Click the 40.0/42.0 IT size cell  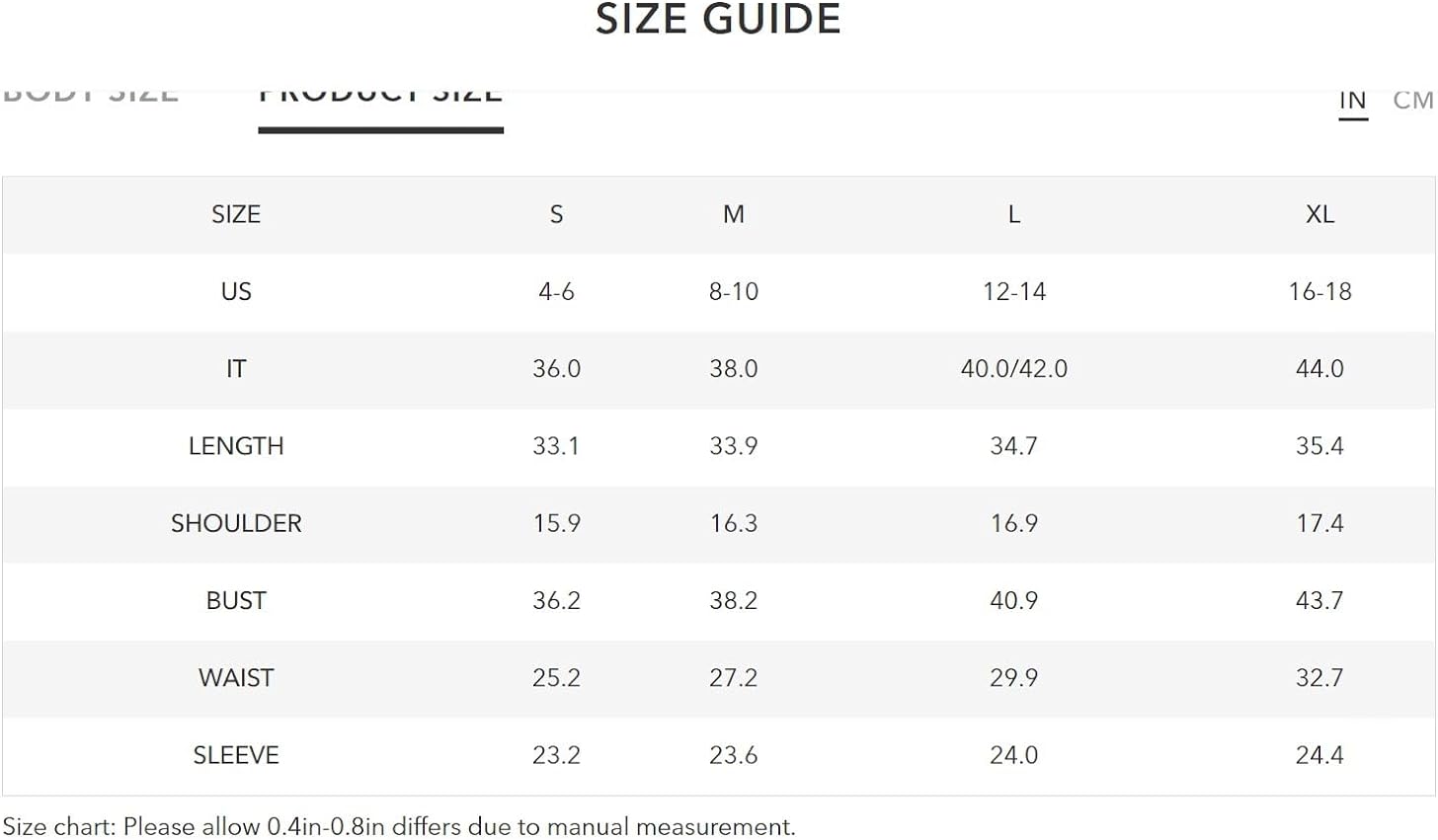1013,368
